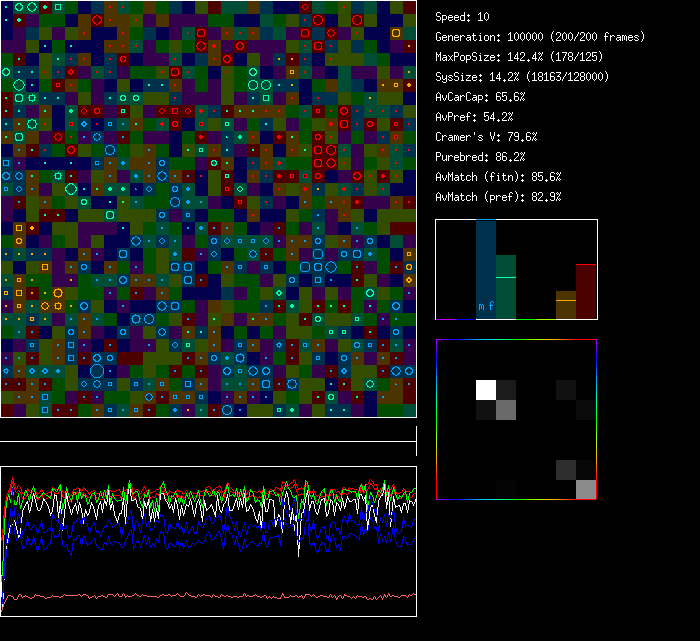Click the 'm f' label in the histogram
Image resolution: width=700 pixels, height=641 pixels.
(486, 306)
